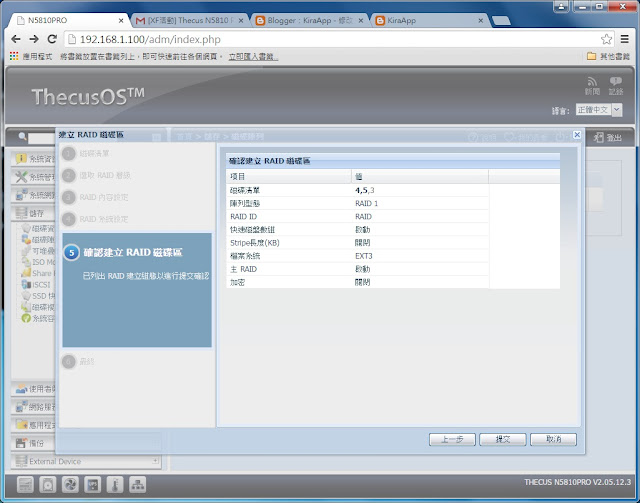Click the 值 column header

pyautogui.click(x=420, y=176)
